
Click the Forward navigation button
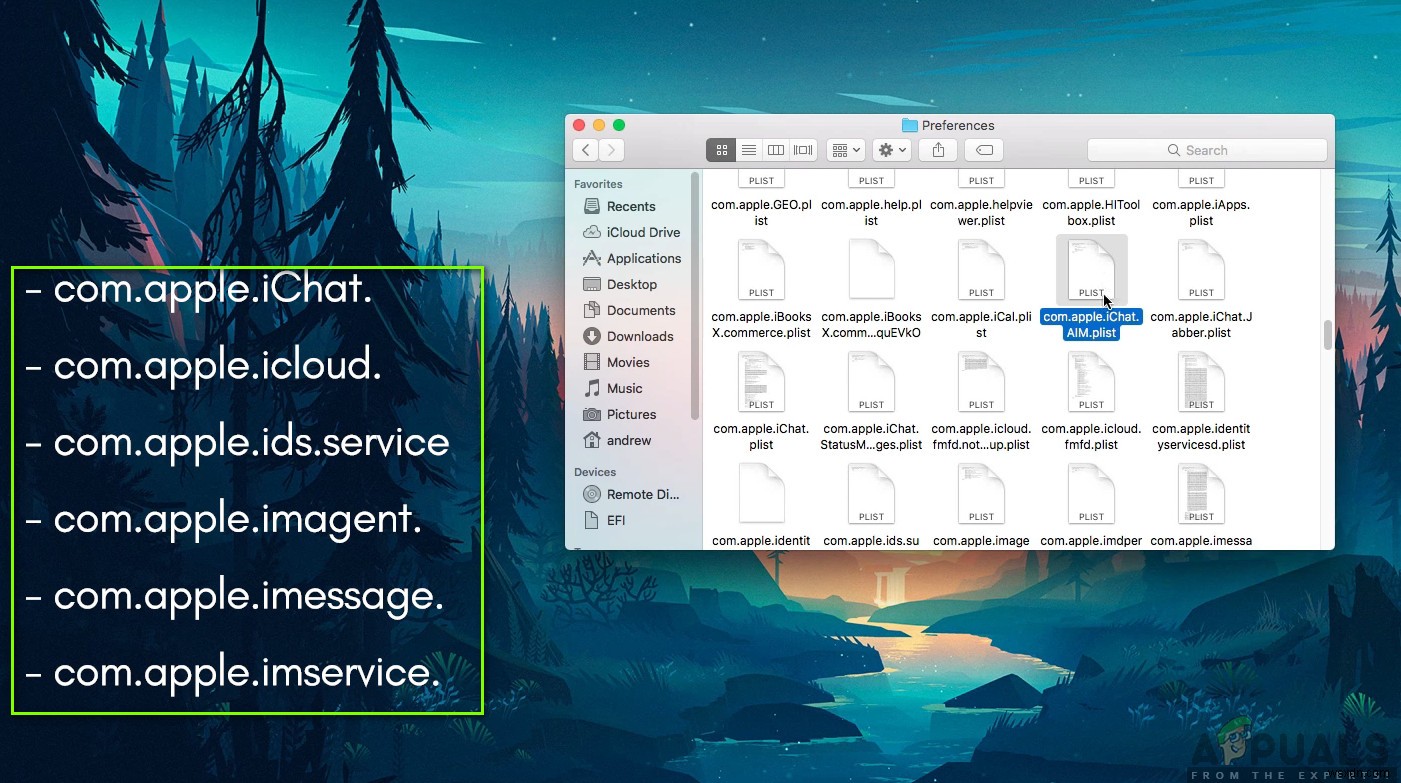[x=611, y=149]
